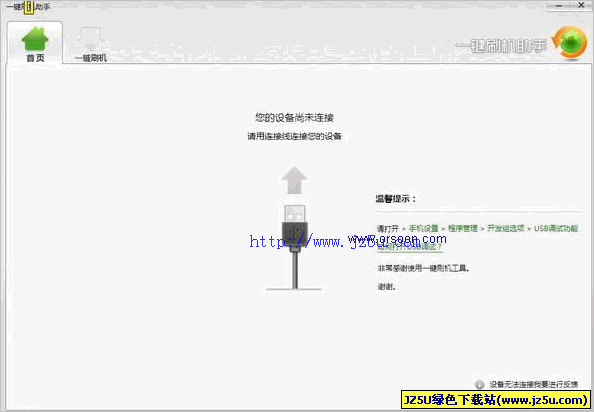Click the 一键刷机助手 logo icon
This screenshot has height=412, width=594.
(x=569, y=42)
